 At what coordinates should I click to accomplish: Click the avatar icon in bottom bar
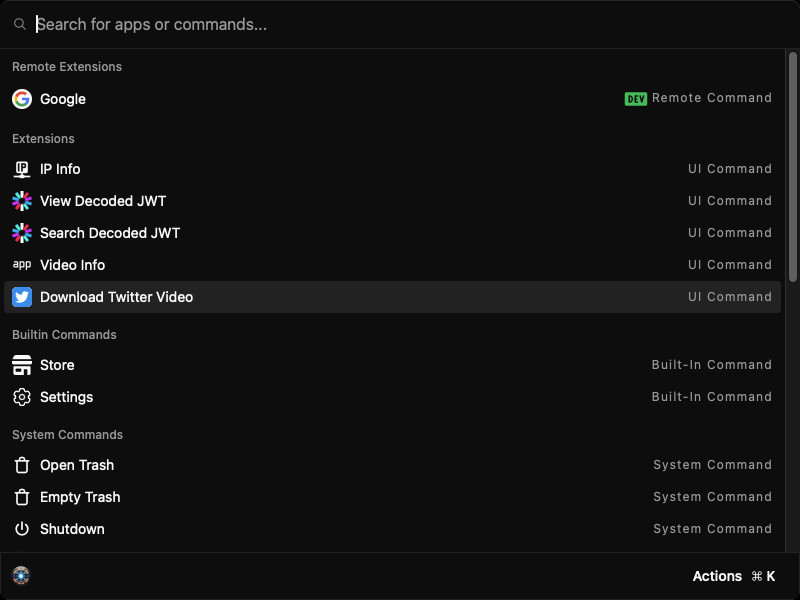tap(21, 575)
